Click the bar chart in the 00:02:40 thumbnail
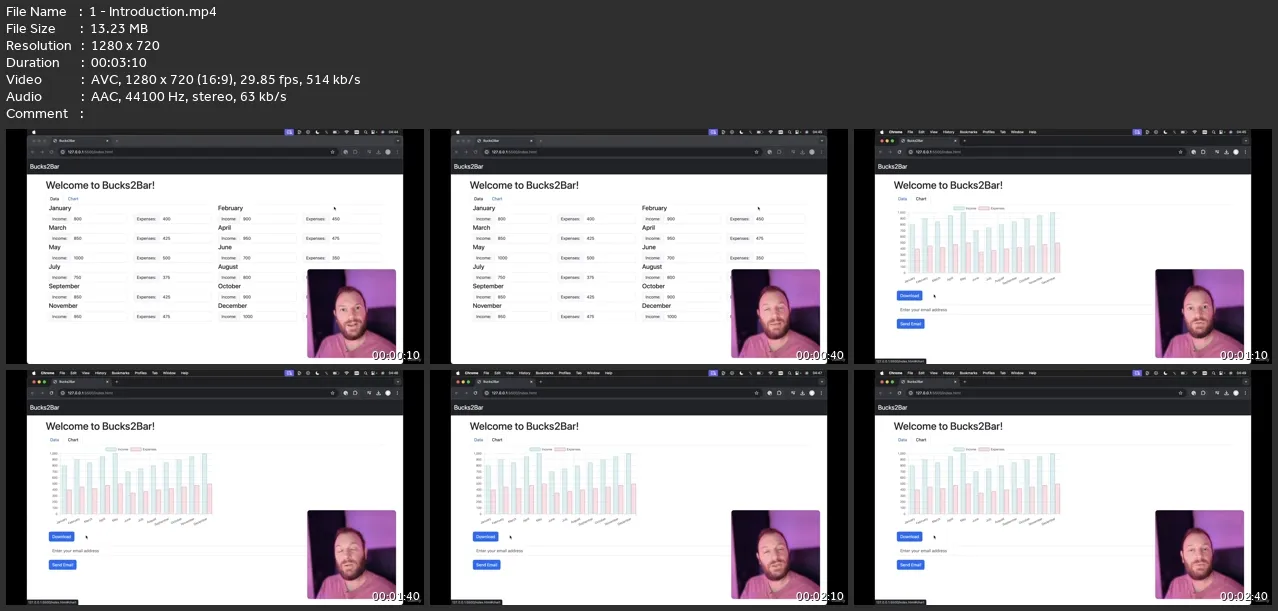 pyautogui.click(x=980, y=487)
